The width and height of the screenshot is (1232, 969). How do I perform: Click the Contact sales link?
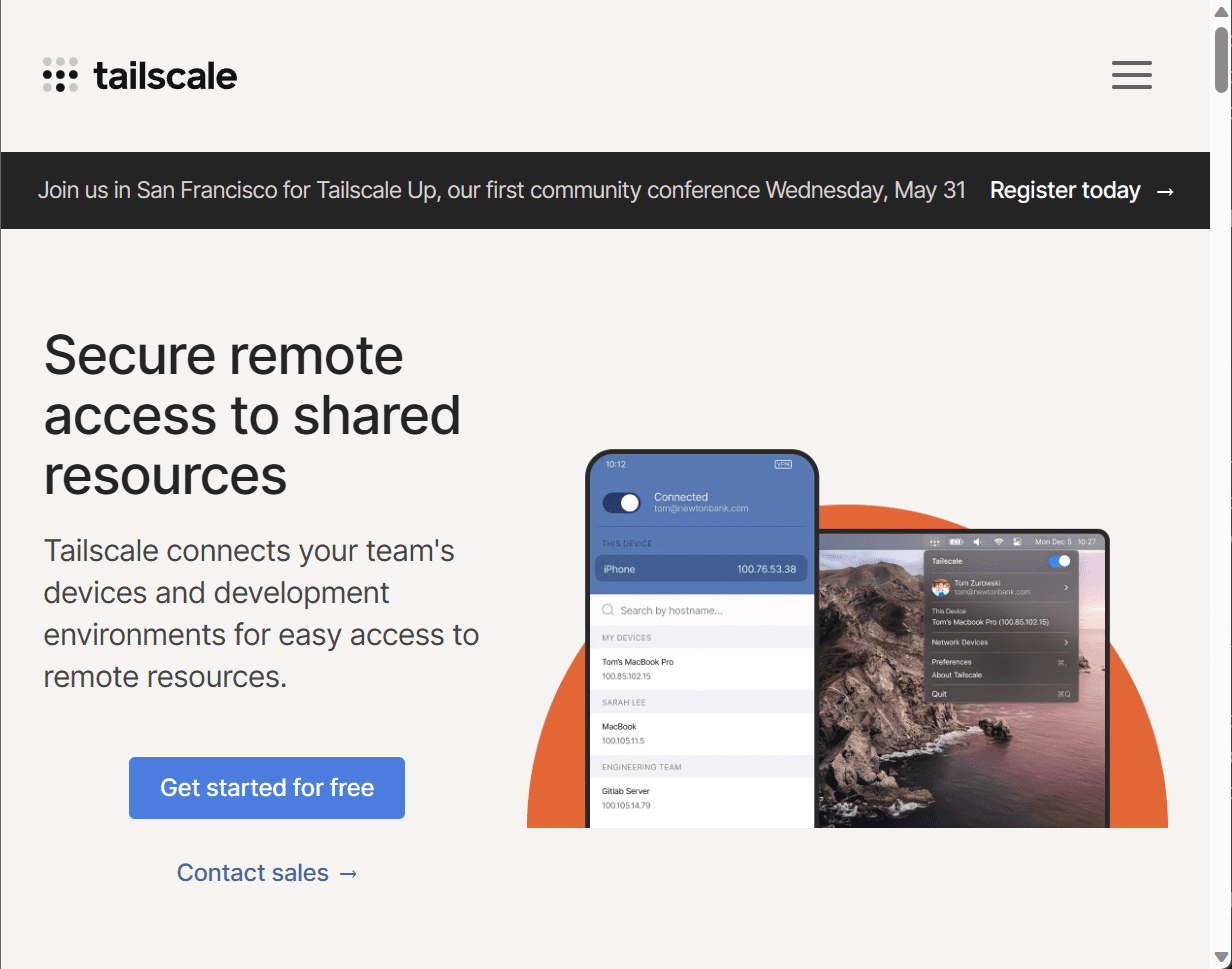266,872
